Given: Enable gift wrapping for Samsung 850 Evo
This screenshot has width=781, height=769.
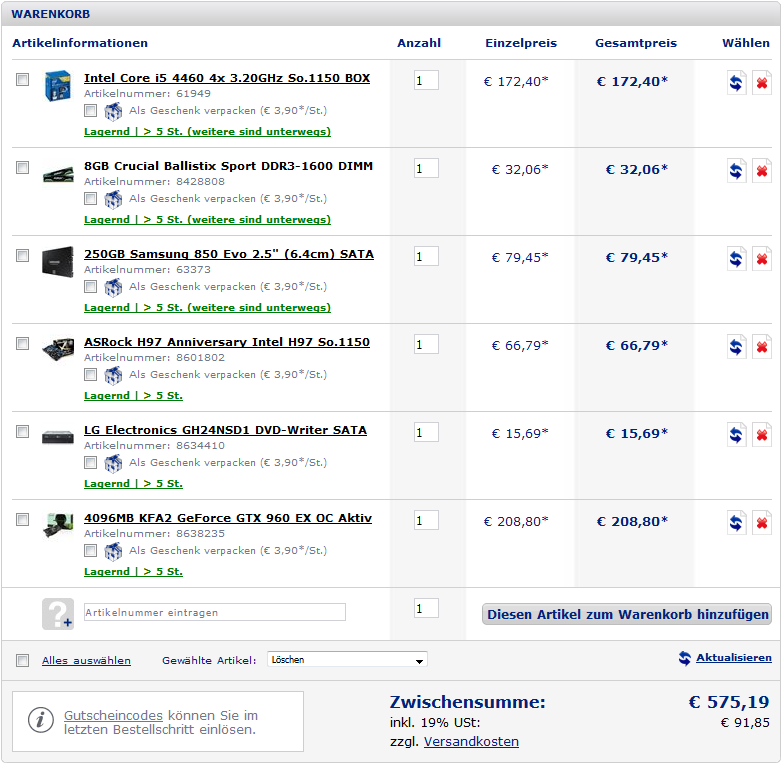Looking at the screenshot, I should click(x=90, y=286).
